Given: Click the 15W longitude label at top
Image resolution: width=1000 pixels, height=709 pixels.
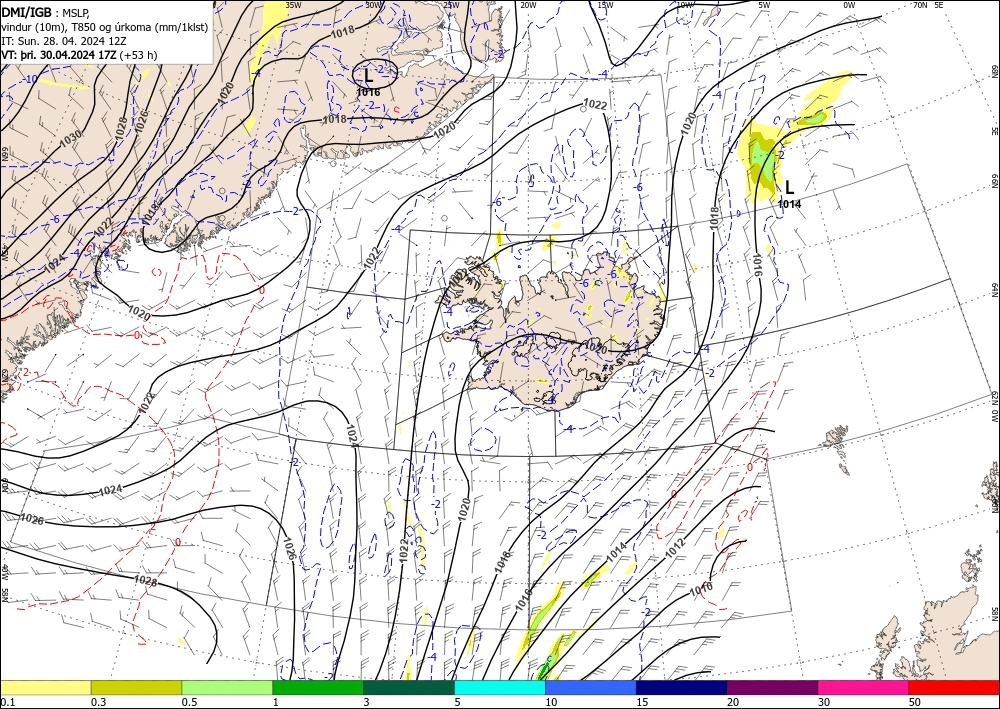Looking at the screenshot, I should pos(605,5).
